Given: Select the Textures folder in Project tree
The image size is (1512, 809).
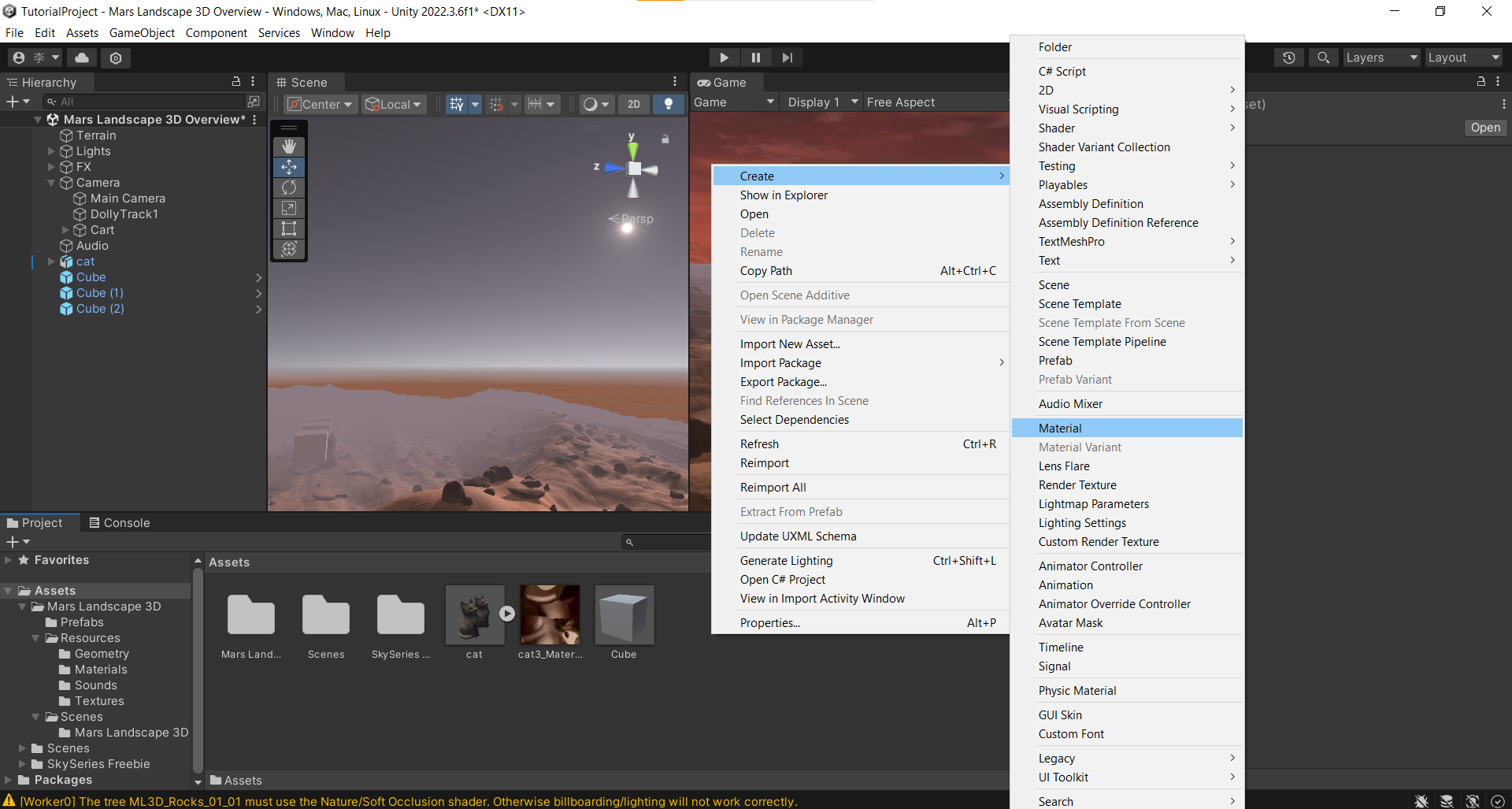Looking at the screenshot, I should coord(99,701).
